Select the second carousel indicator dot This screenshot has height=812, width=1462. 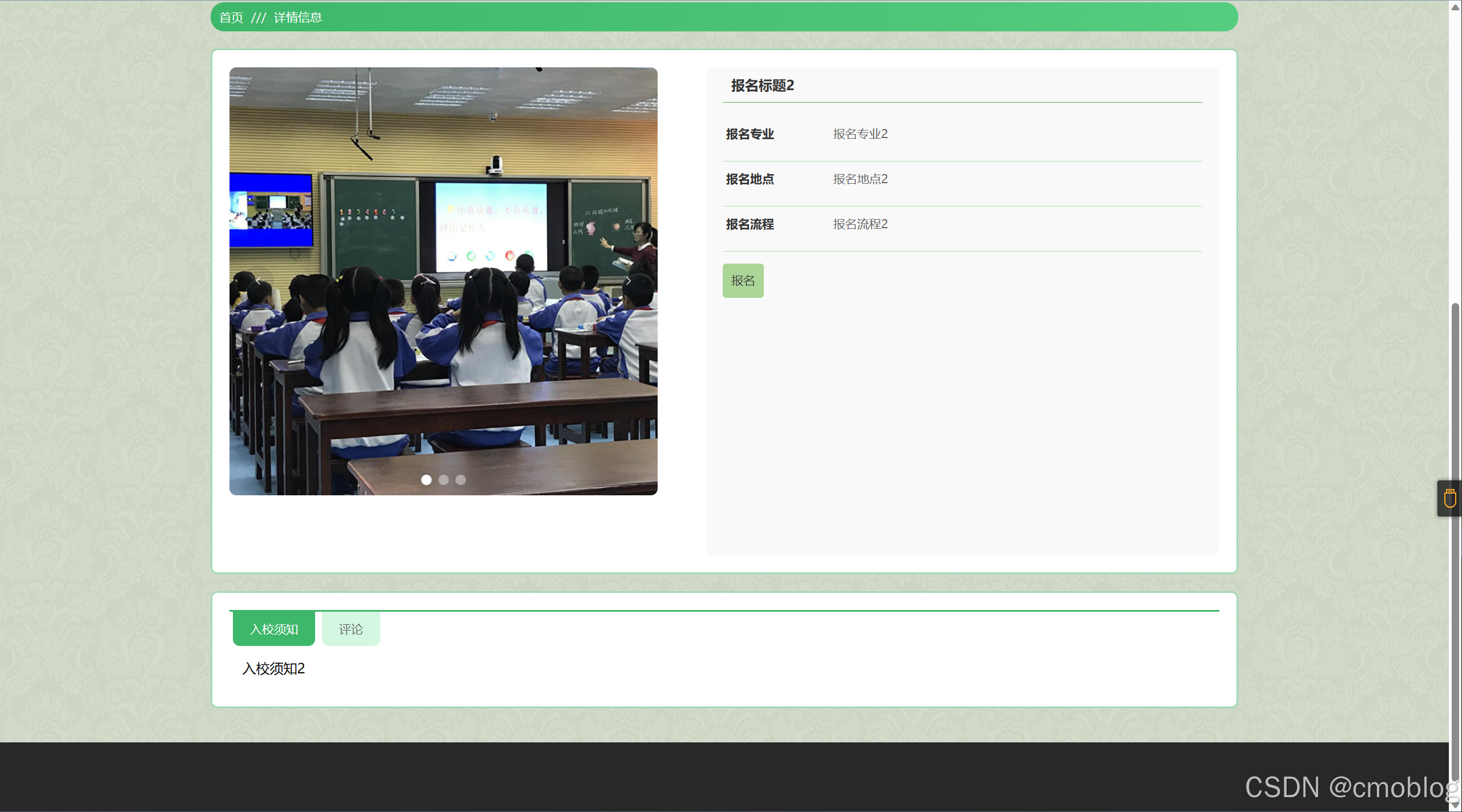443,480
